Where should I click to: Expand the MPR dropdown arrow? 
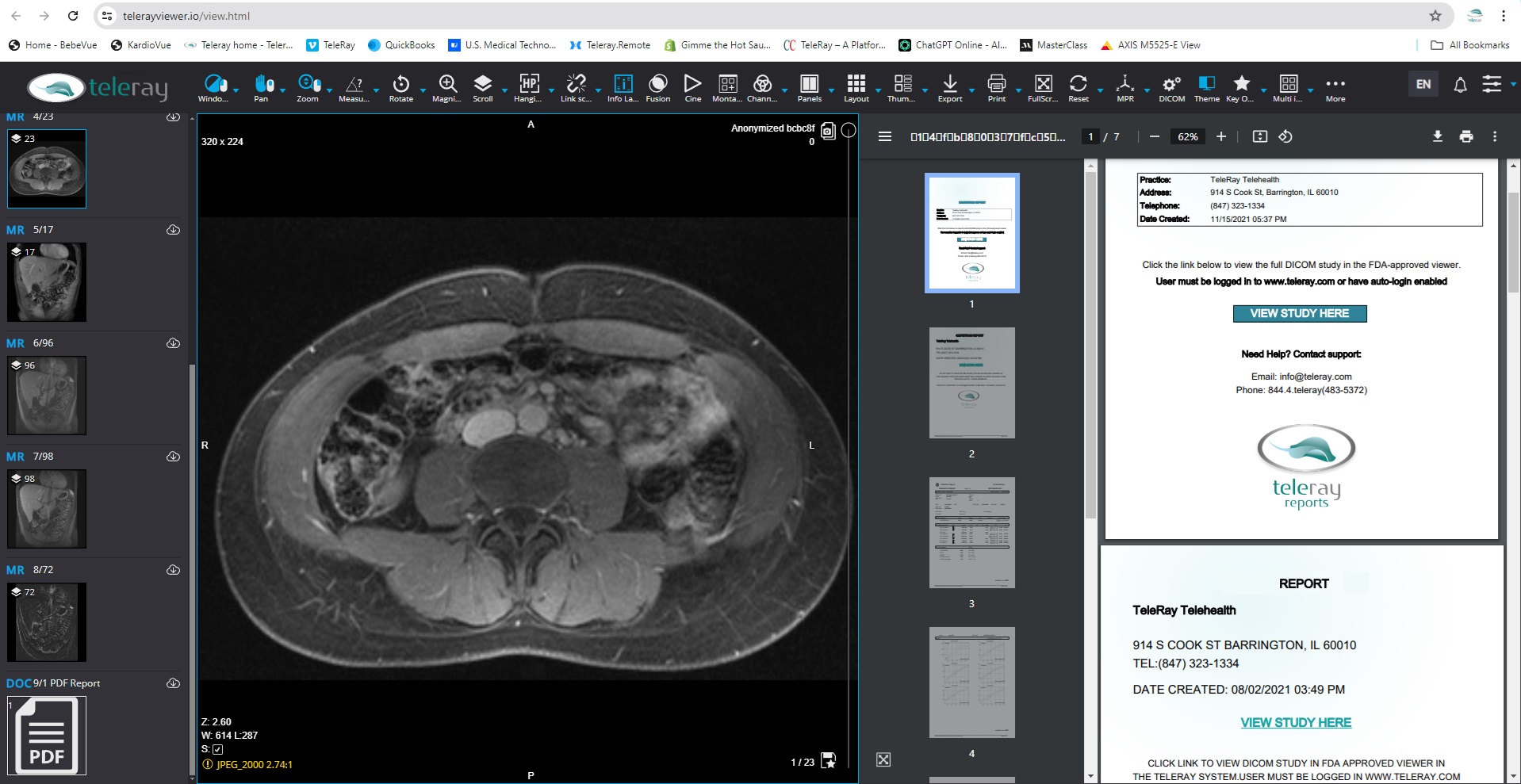(1147, 90)
